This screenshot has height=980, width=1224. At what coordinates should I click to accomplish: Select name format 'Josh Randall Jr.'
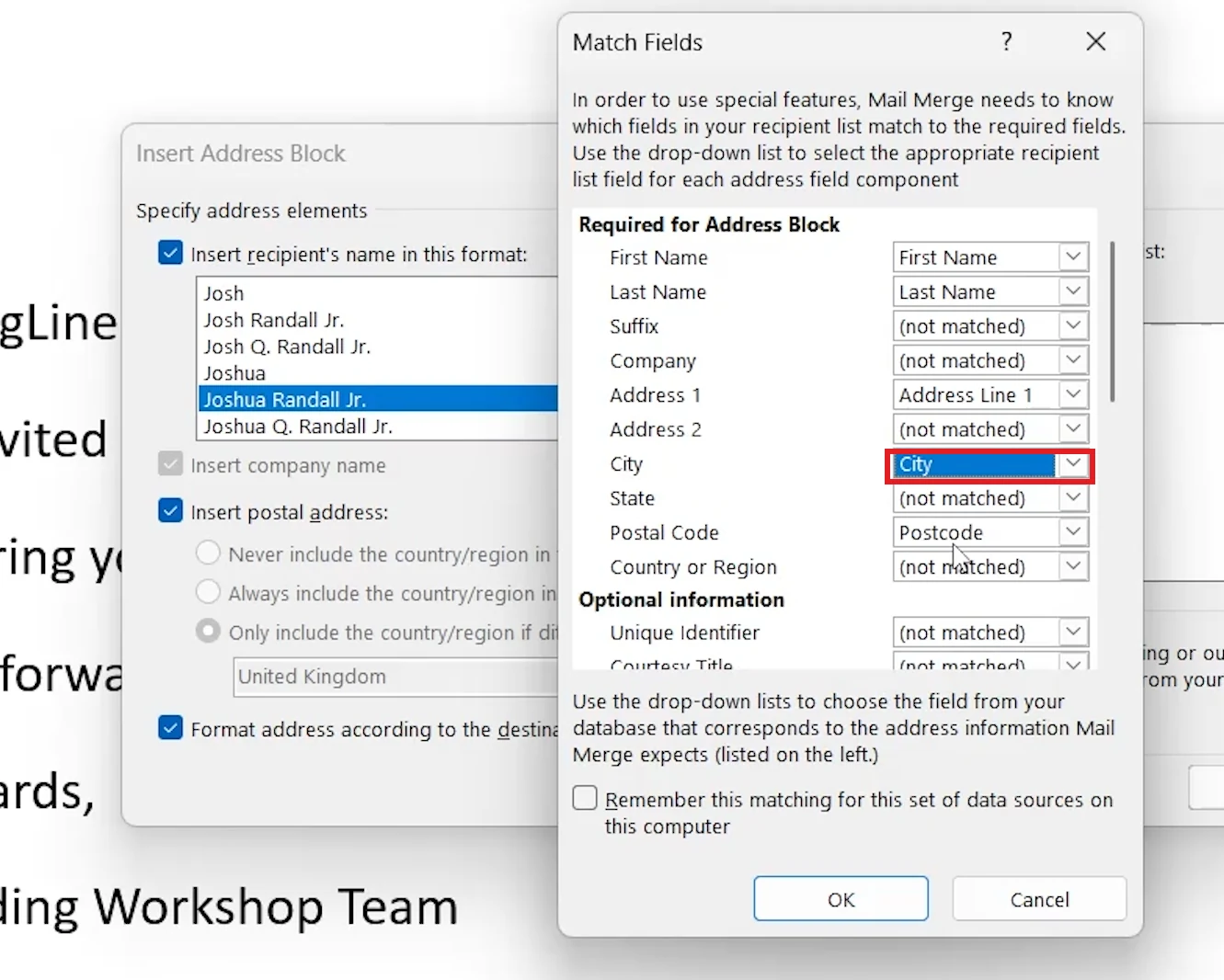377,320
